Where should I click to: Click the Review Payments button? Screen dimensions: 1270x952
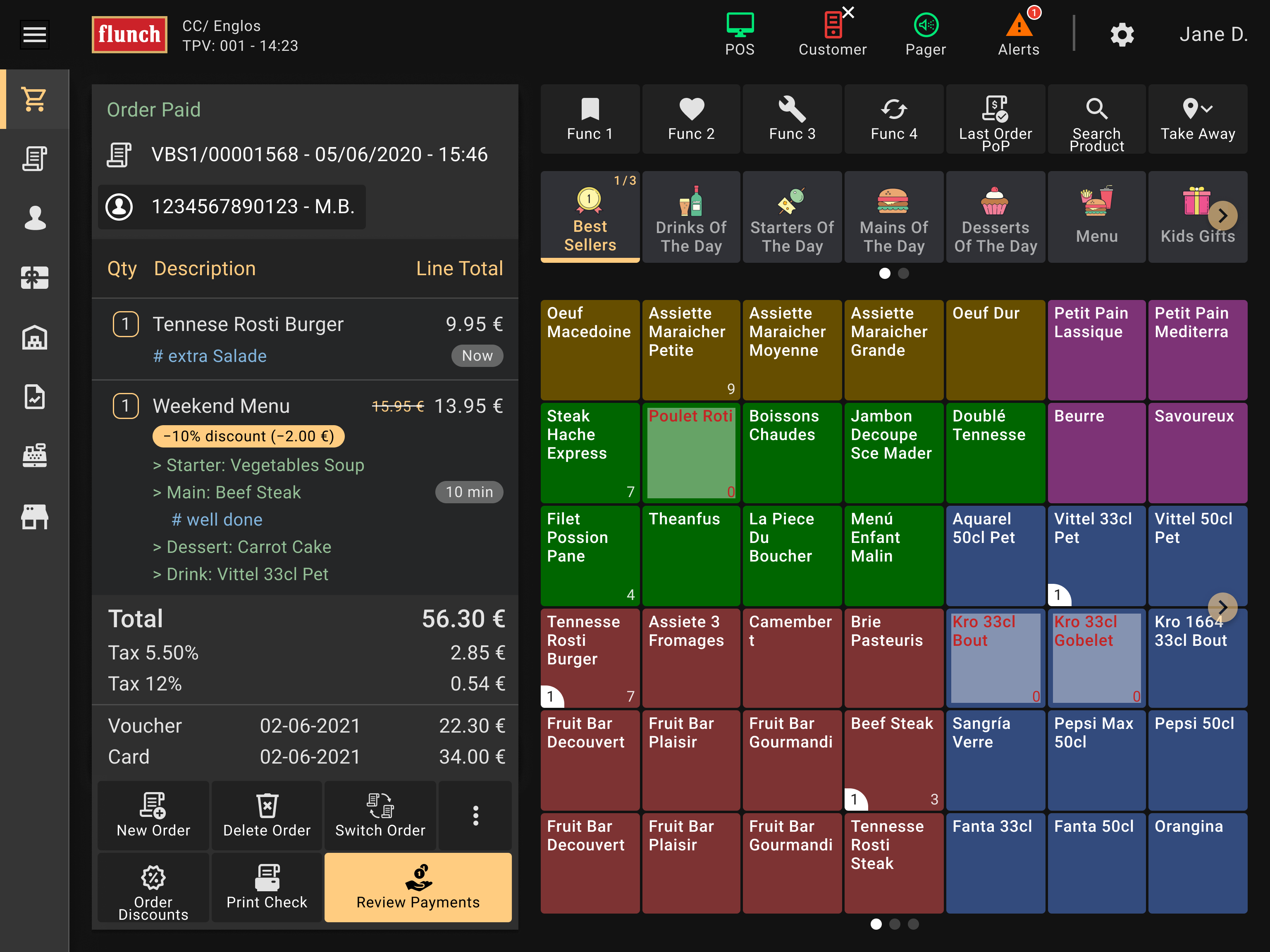(418, 887)
